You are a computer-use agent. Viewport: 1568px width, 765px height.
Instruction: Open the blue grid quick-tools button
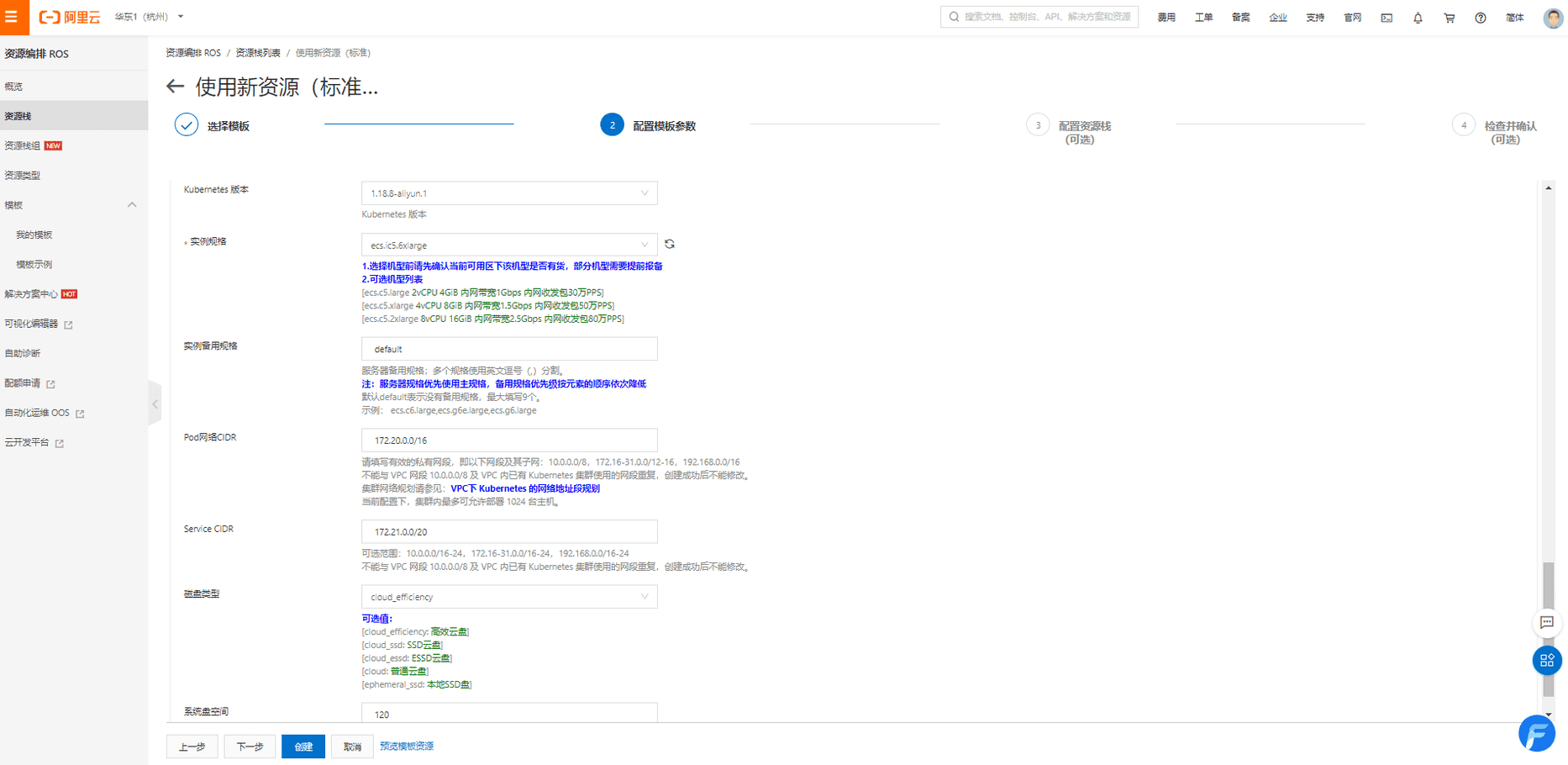click(1547, 661)
